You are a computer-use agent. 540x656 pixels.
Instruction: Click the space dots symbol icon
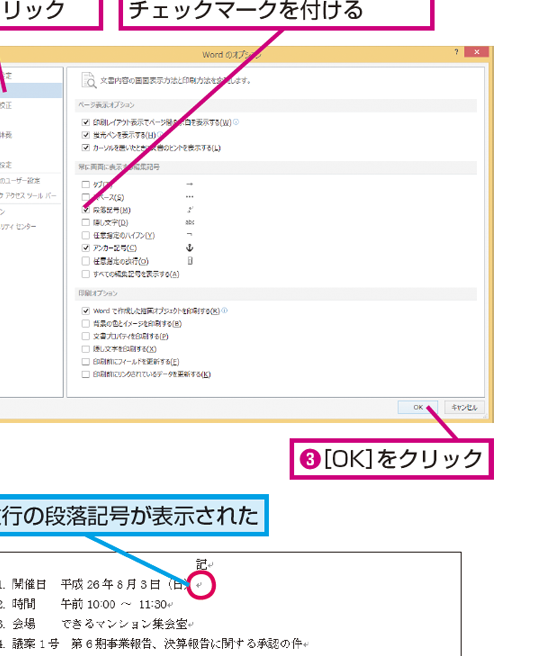[x=189, y=197]
